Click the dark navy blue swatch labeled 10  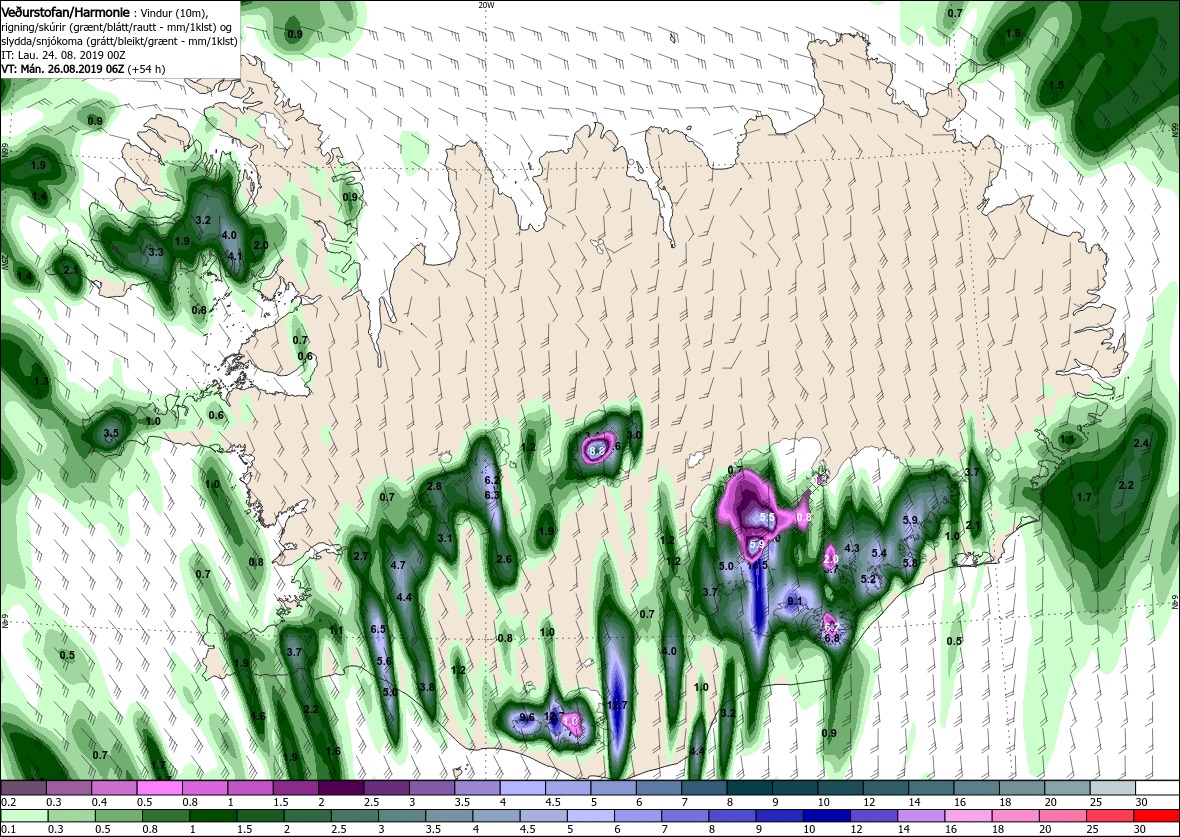pos(826,817)
